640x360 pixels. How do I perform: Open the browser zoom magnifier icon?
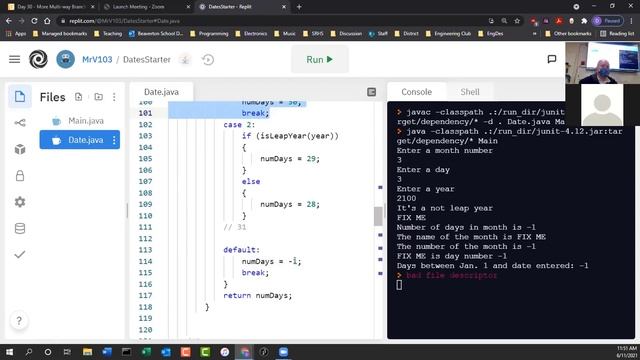[x=504, y=21]
